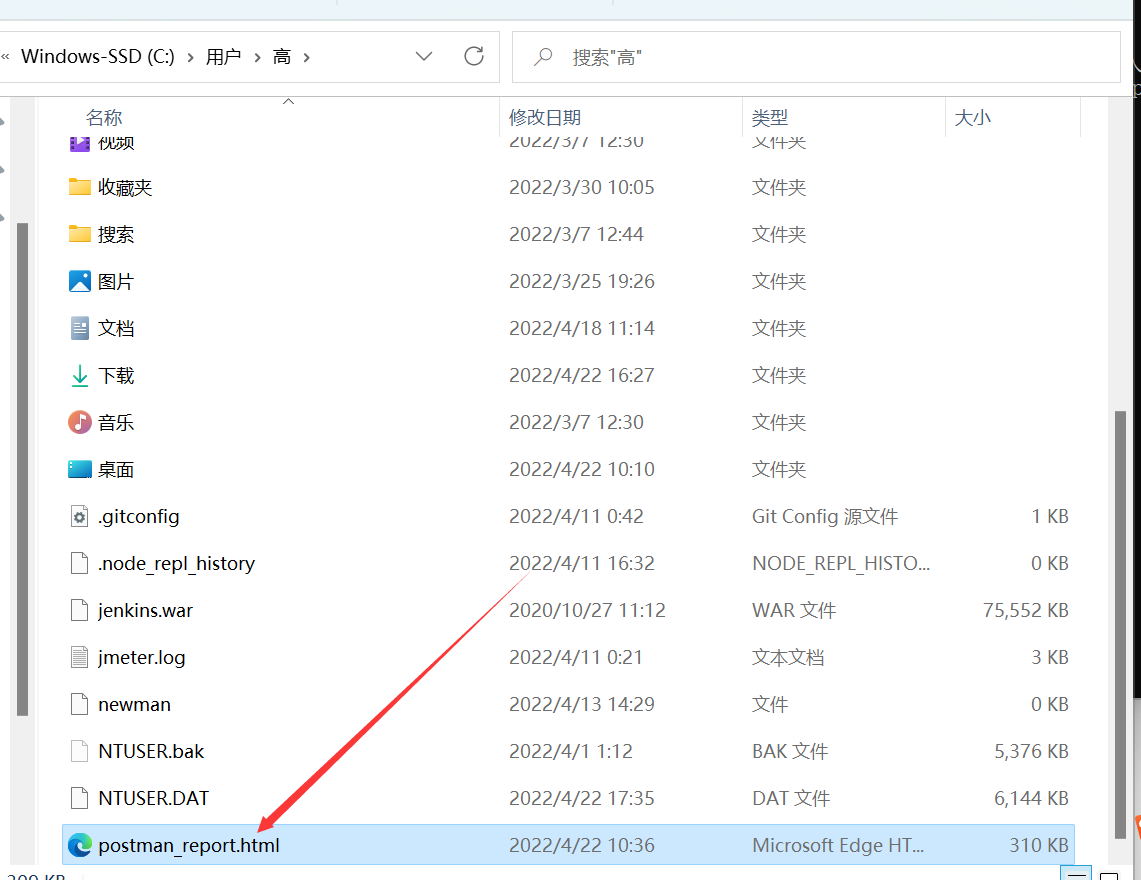Click the 75,552 KB size value

coord(1025,611)
